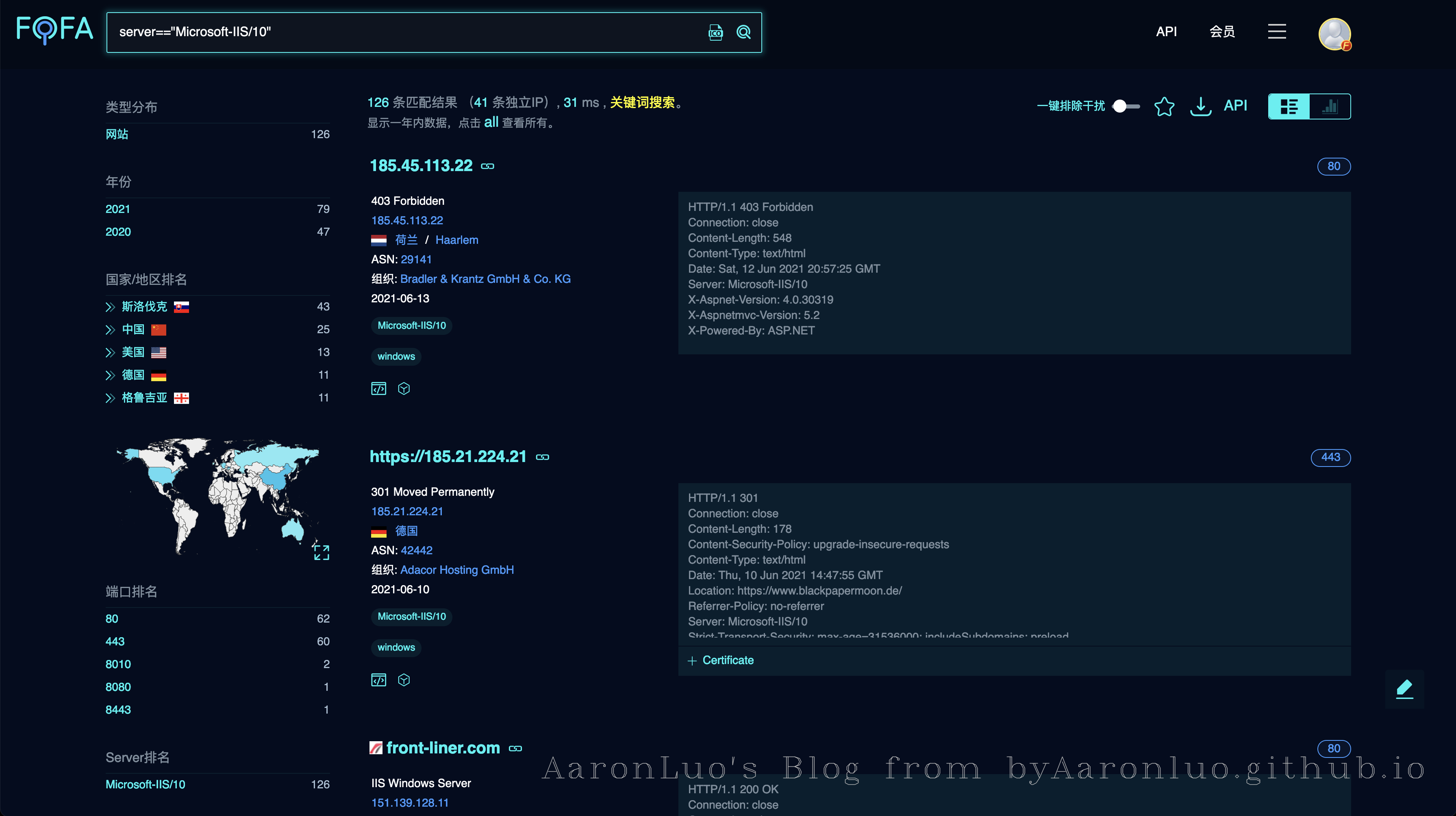Open the API menu in header
1456x816 pixels.
[1166, 32]
